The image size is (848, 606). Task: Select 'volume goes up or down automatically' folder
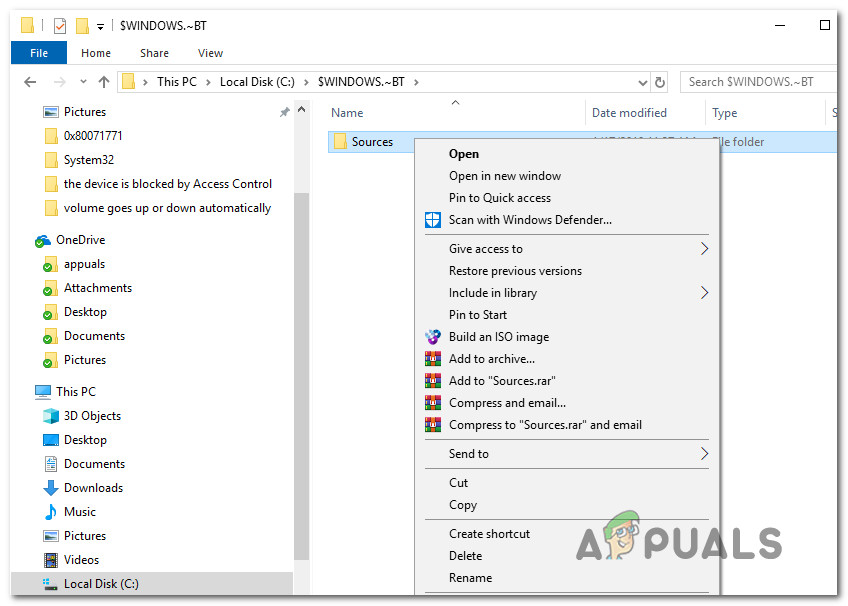pos(167,208)
